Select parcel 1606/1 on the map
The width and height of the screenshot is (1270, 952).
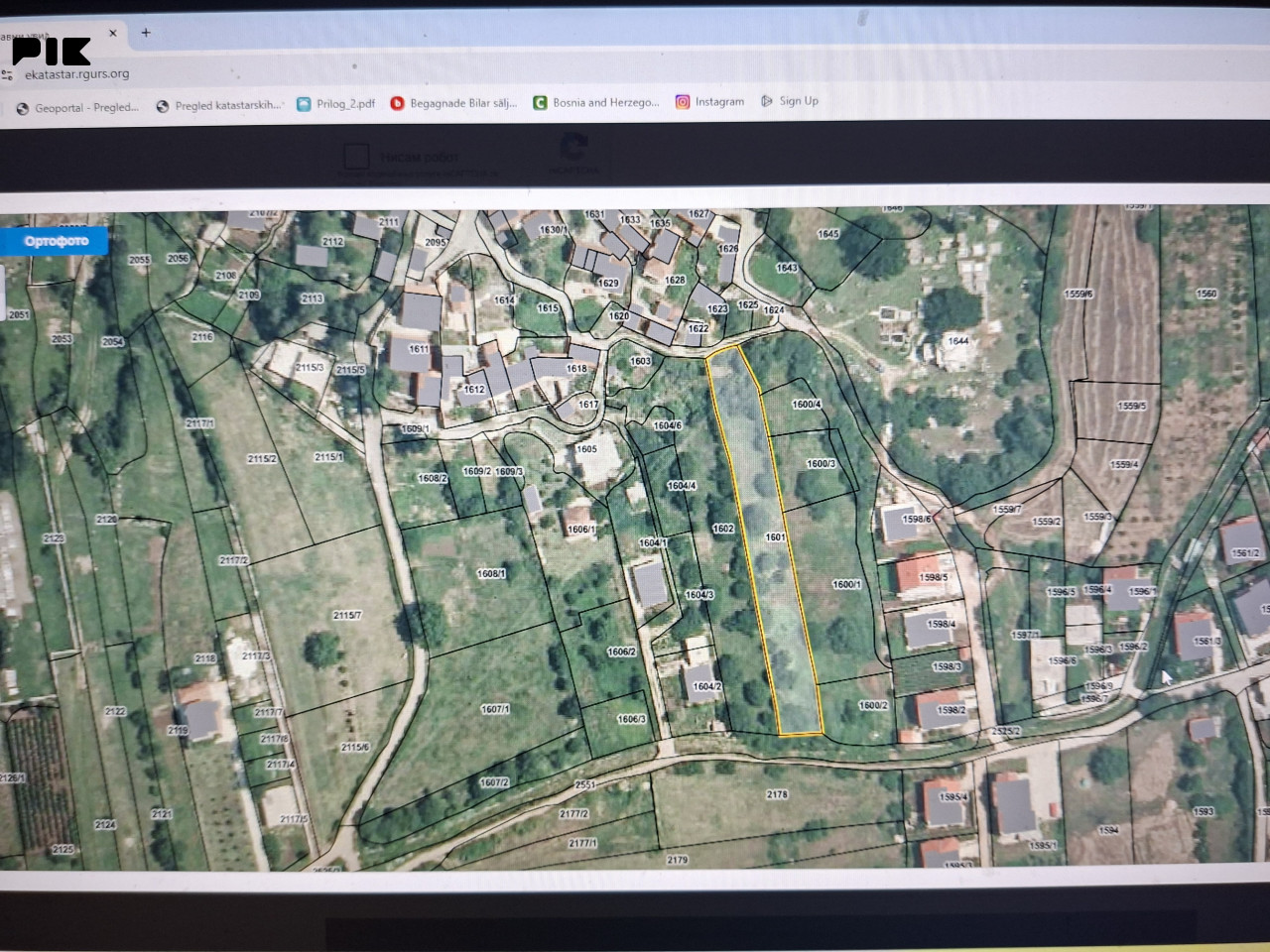coord(581,530)
